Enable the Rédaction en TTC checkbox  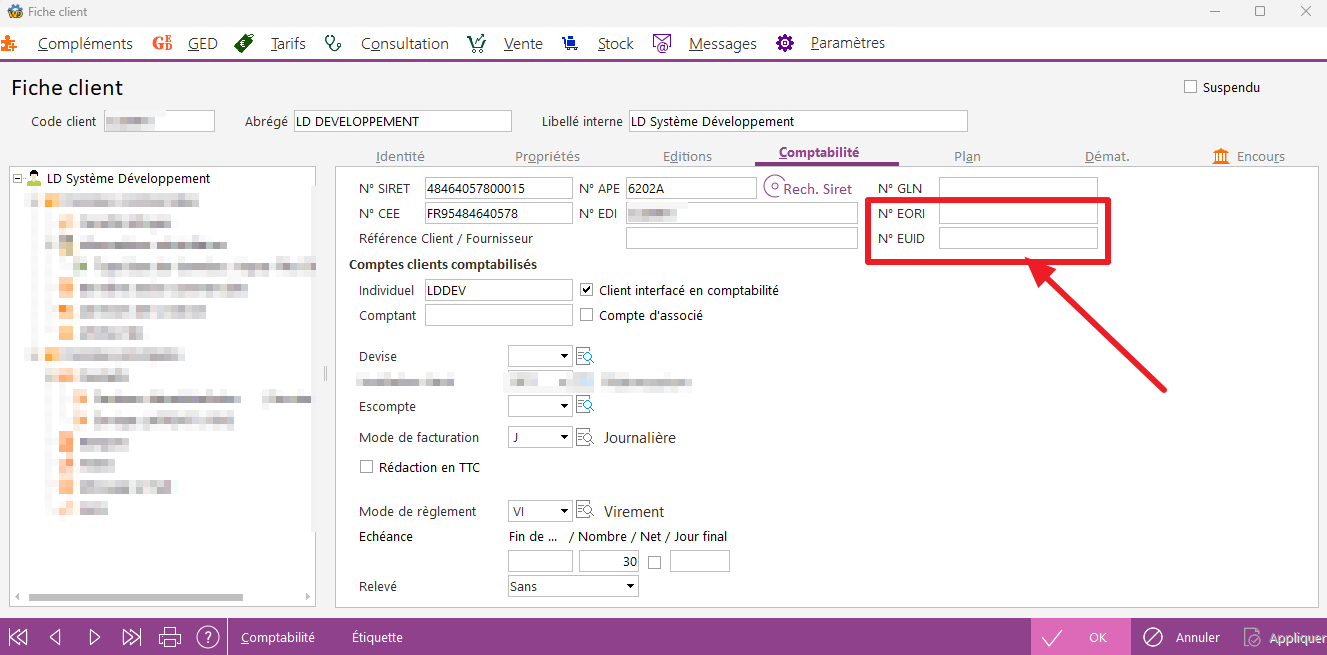tap(366, 467)
